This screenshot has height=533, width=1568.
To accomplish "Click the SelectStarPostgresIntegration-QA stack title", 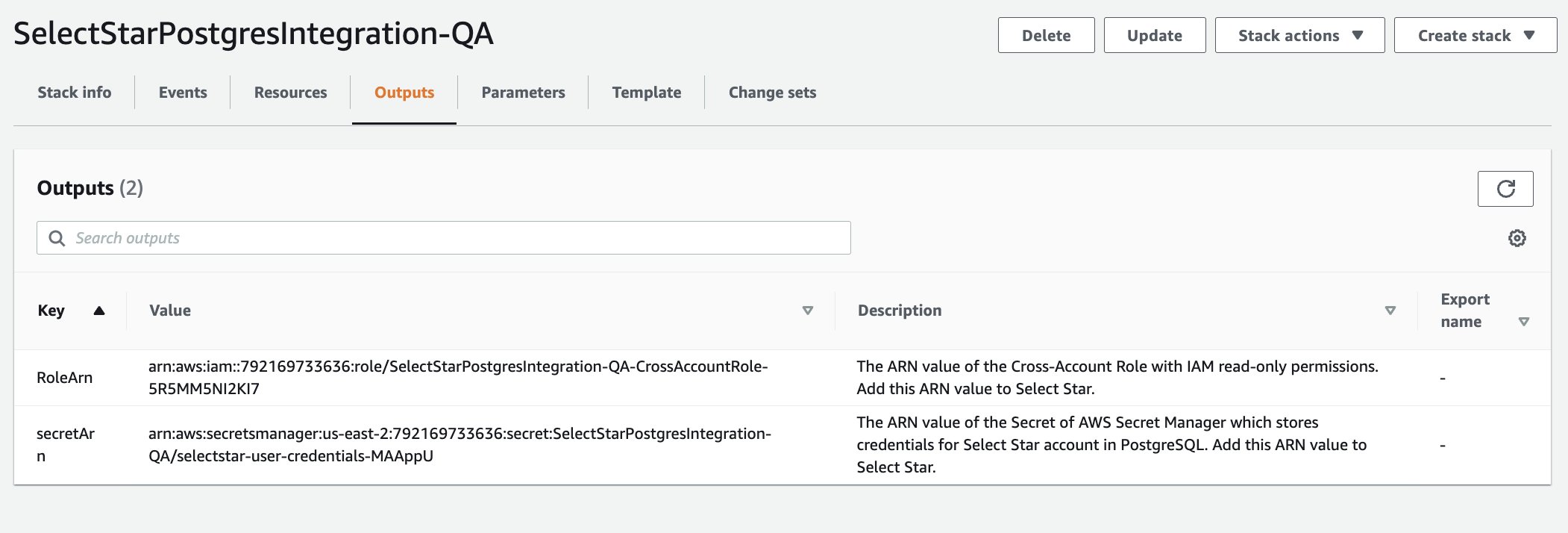I will pyautogui.click(x=254, y=34).
